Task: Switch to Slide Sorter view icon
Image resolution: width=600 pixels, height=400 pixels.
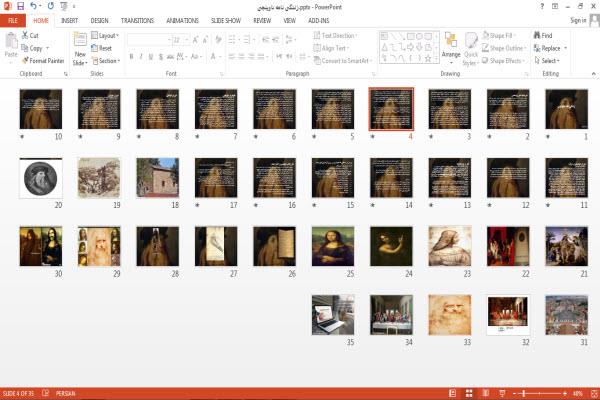Action: 469,393
